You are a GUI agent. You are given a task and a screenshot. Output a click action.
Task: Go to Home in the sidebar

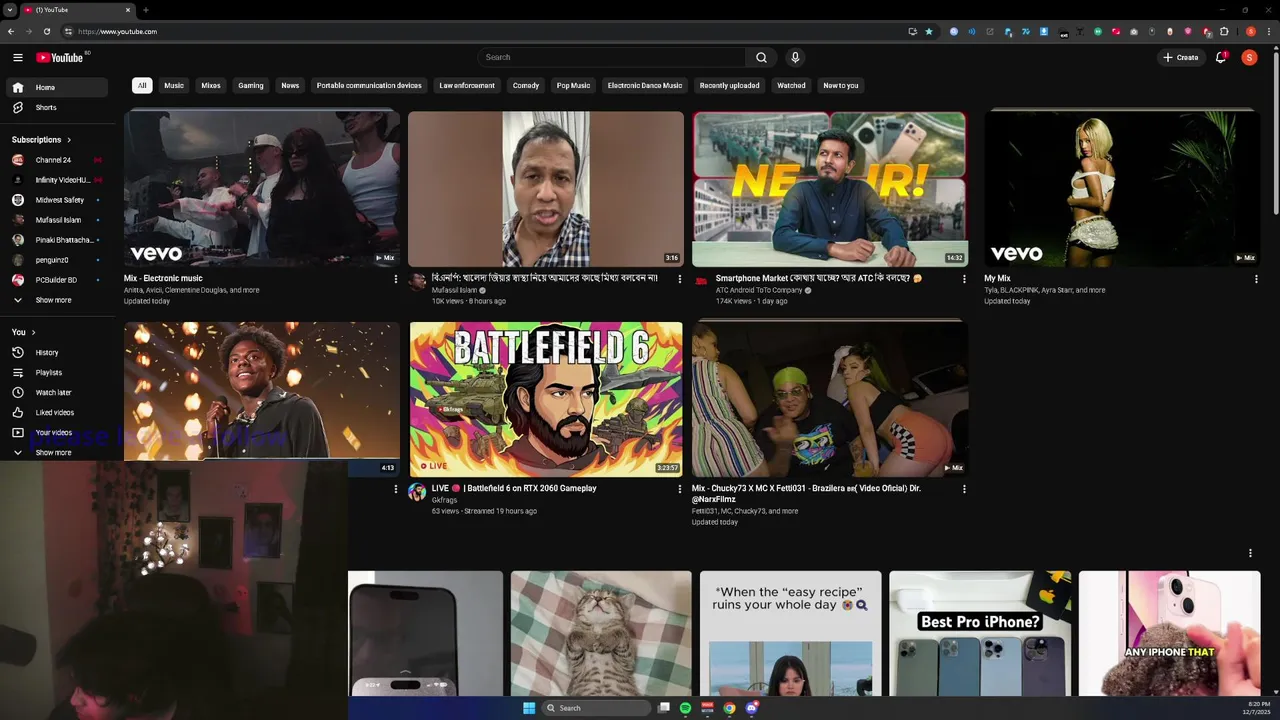click(x=56, y=87)
